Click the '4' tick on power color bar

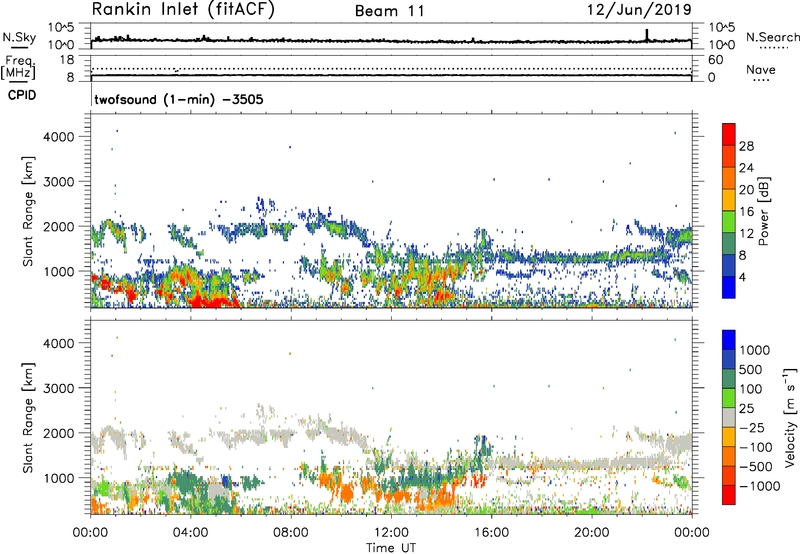coord(742,278)
